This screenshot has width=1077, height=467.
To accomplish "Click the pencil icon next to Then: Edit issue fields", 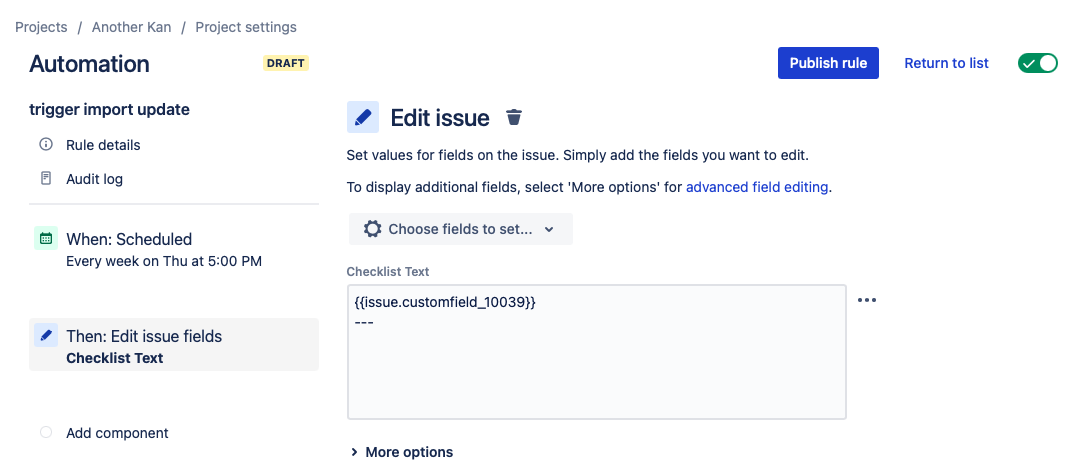I will pos(45,336).
